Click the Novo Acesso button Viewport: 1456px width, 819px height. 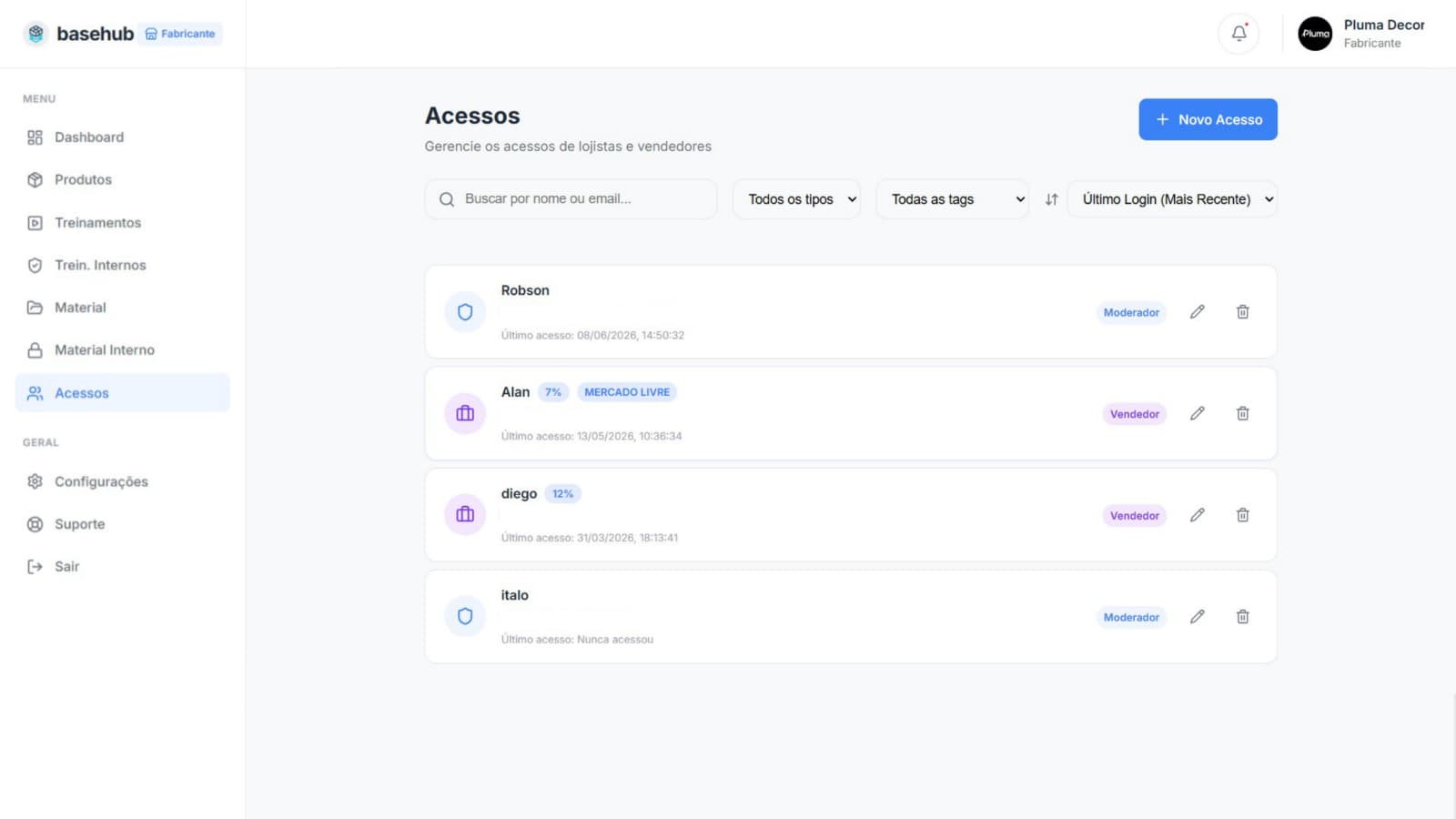pos(1208,119)
